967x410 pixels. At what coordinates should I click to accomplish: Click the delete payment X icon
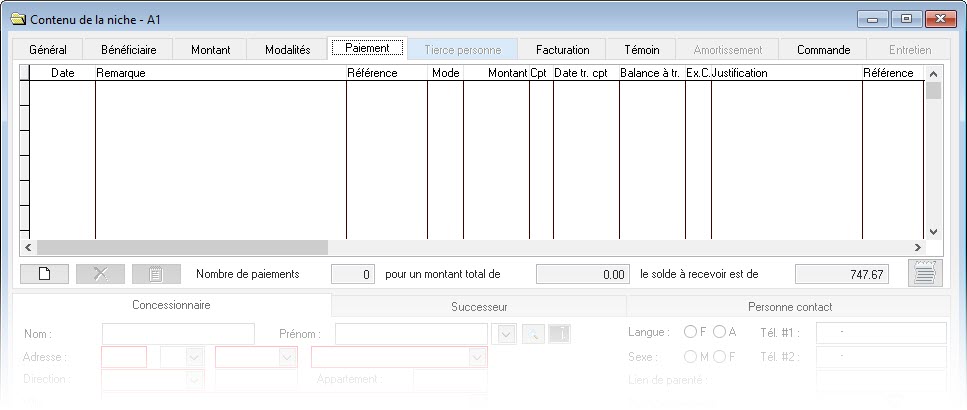100,273
